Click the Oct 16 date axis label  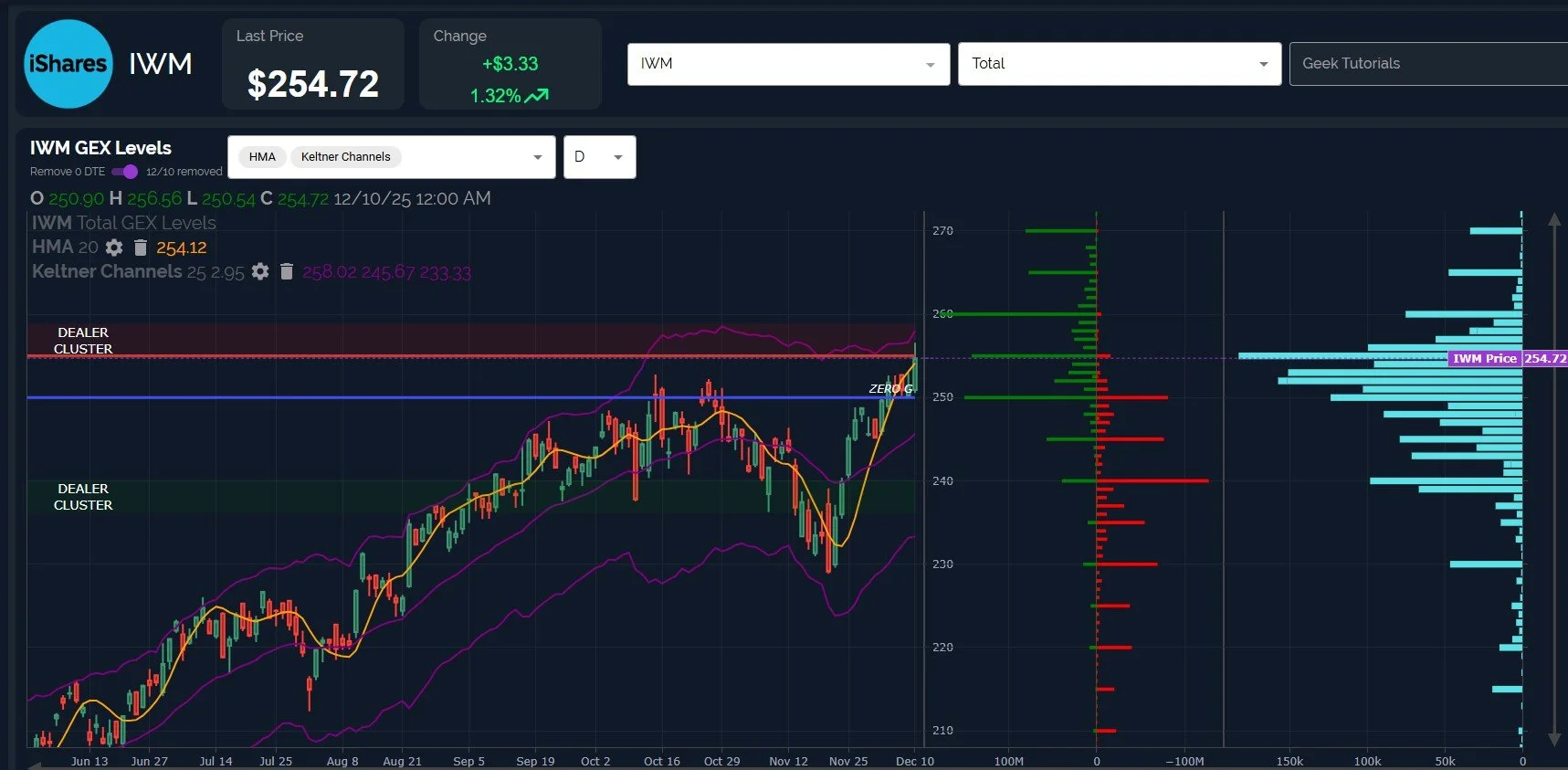(662, 761)
